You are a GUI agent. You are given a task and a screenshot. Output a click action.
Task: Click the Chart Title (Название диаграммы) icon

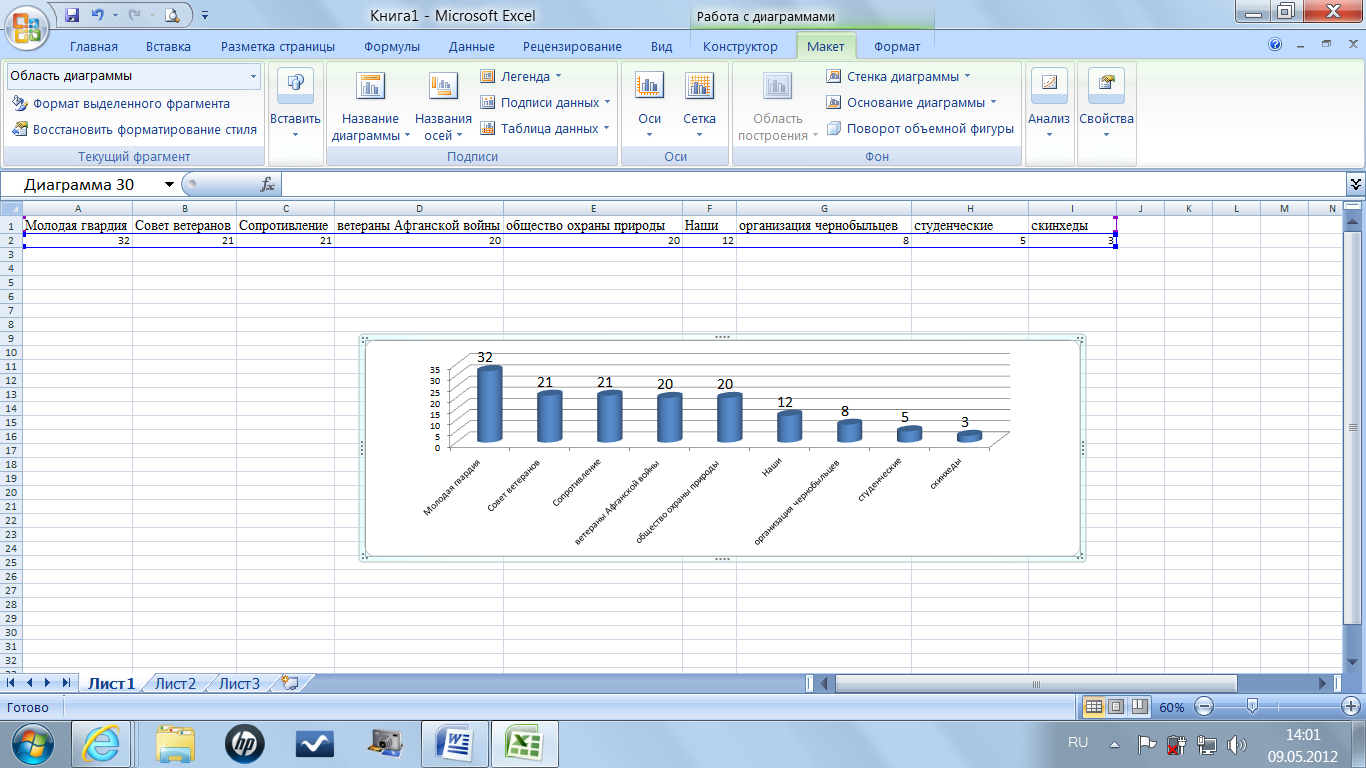pyautogui.click(x=370, y=87)
